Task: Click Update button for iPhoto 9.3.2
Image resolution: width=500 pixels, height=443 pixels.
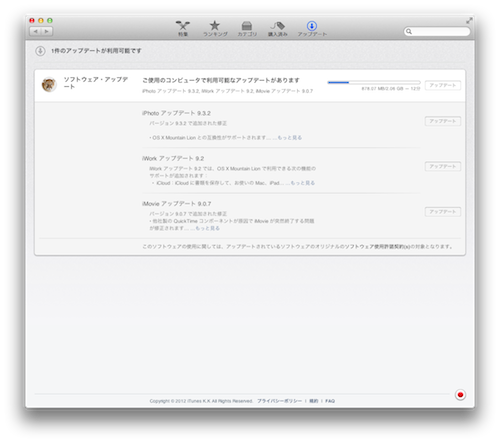Action: click(443, 121)
